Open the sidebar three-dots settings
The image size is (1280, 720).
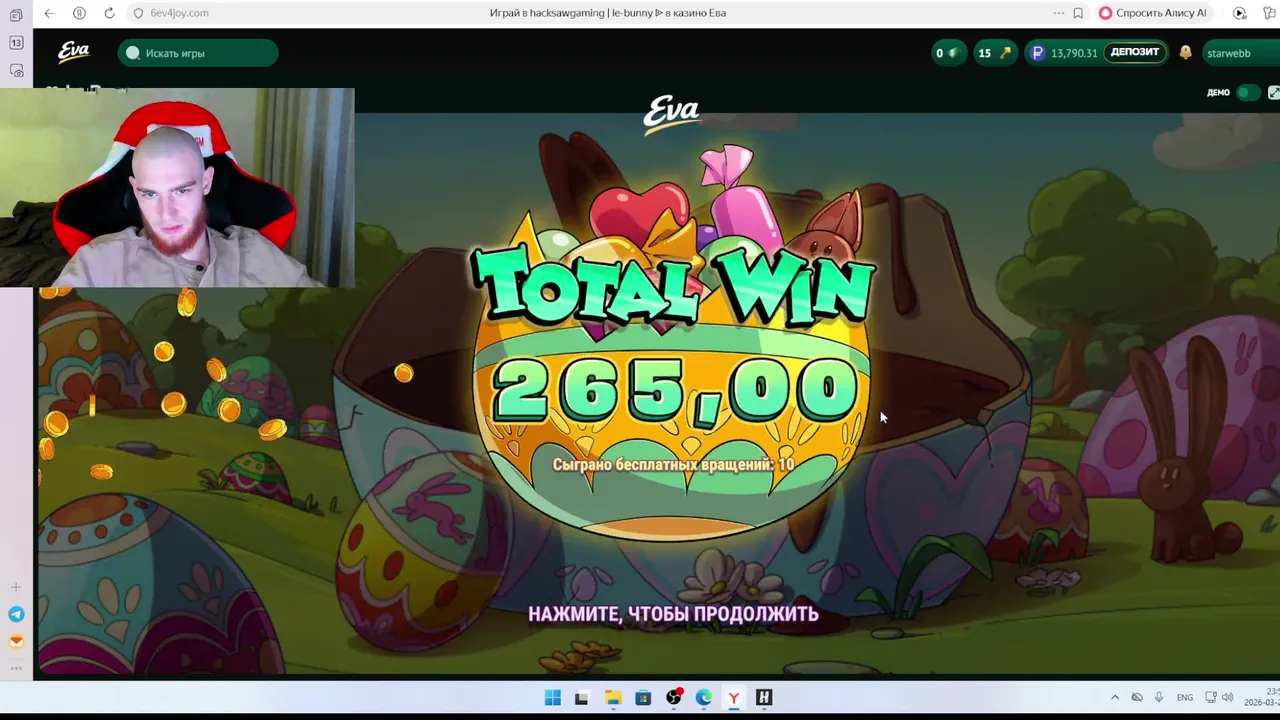click(x=16, y=667)
